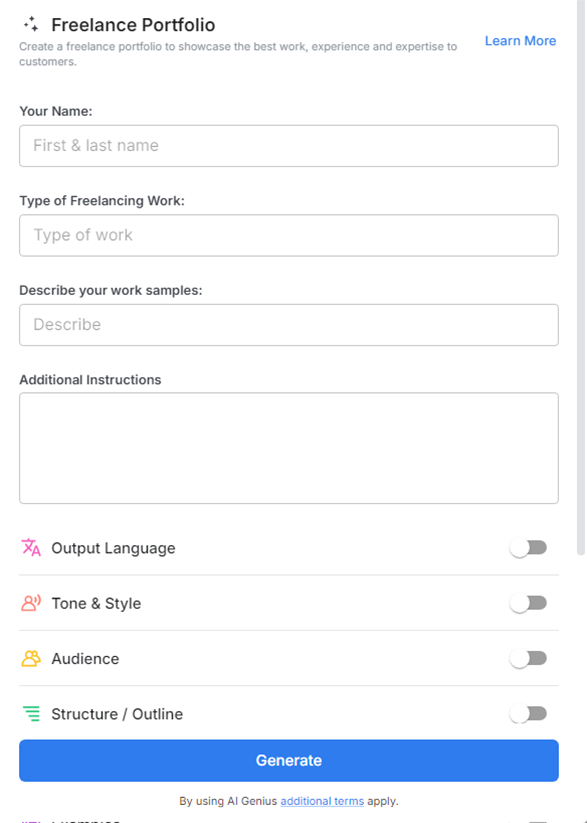Screen dimensions: 587x823
Task: Open the Learn More link
Action: [520, 40]
